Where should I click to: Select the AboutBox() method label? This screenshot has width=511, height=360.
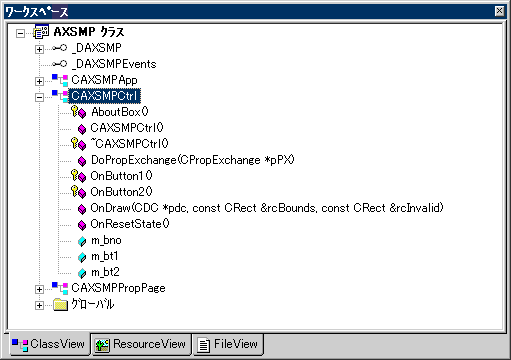(120, 112)
